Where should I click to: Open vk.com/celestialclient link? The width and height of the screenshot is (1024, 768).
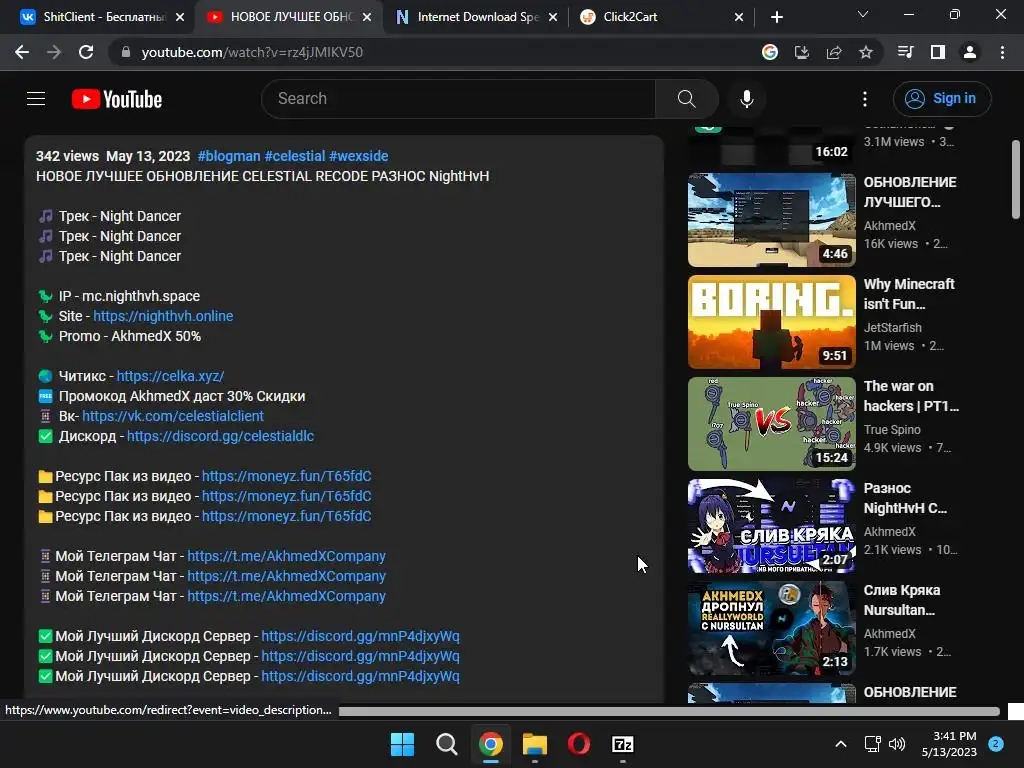pyautogui.click(x=173, y=416)
